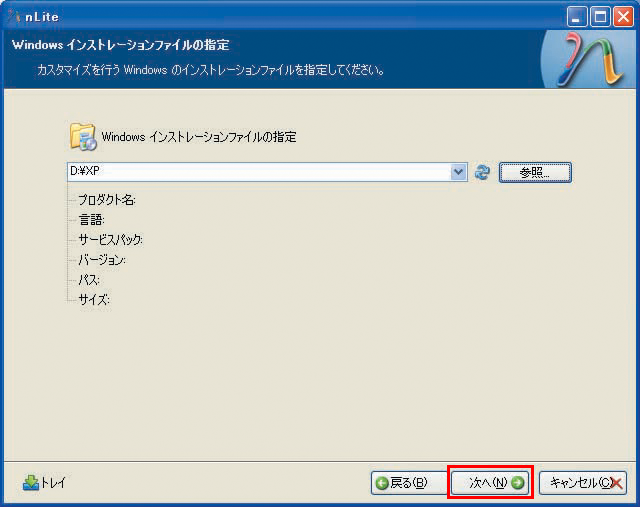
Task: Cancel the wizard with キャンセル(C) button
Action: coord(583,483)
